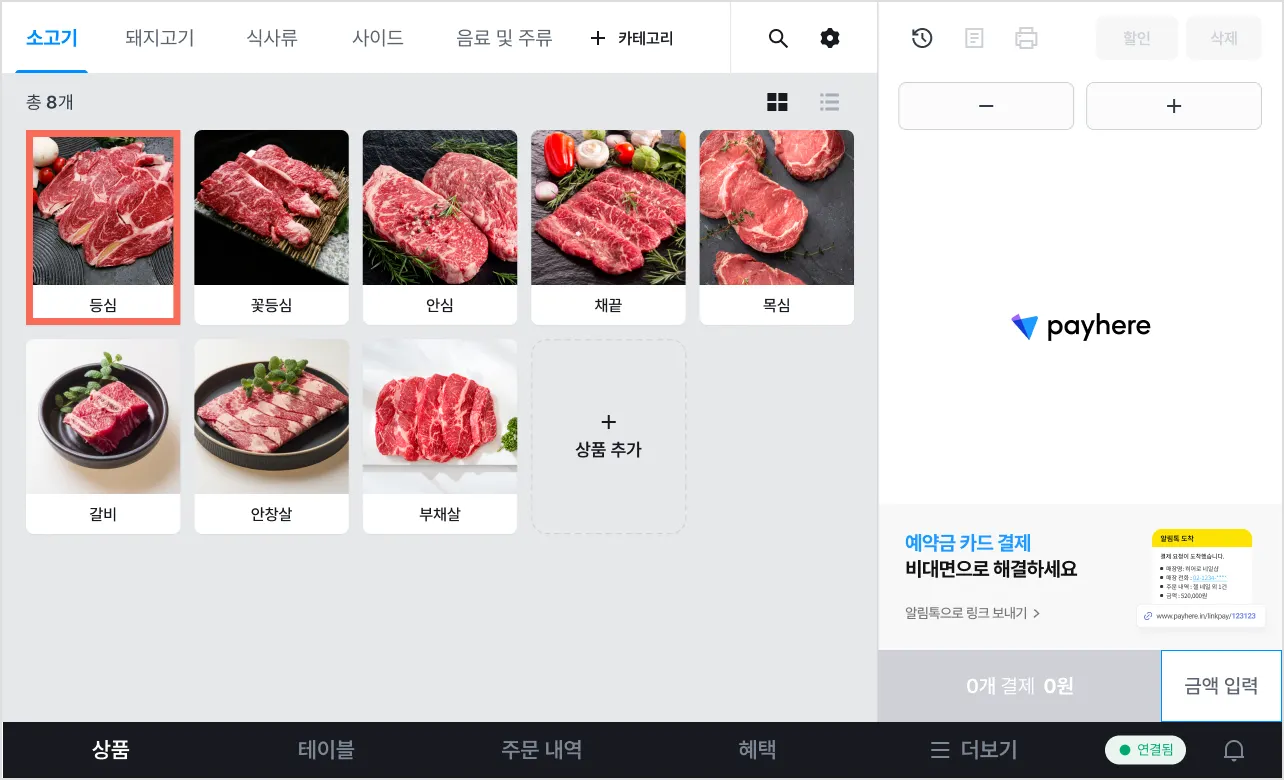This screenshot has height=780, width=1284.
Task: Expand the 더보기 menu
Action: 975,750
